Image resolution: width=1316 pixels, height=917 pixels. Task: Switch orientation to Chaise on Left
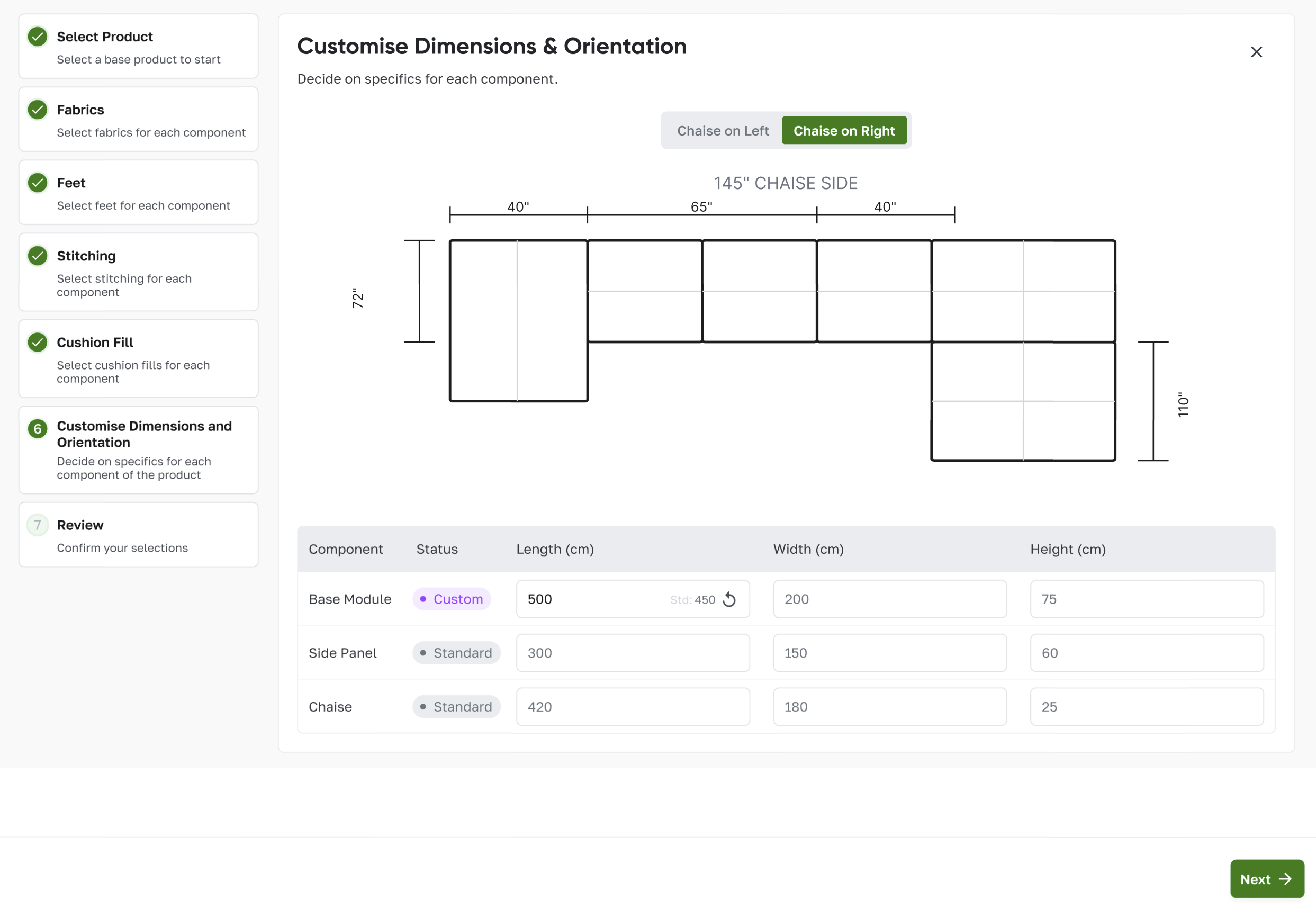(723, 131)
